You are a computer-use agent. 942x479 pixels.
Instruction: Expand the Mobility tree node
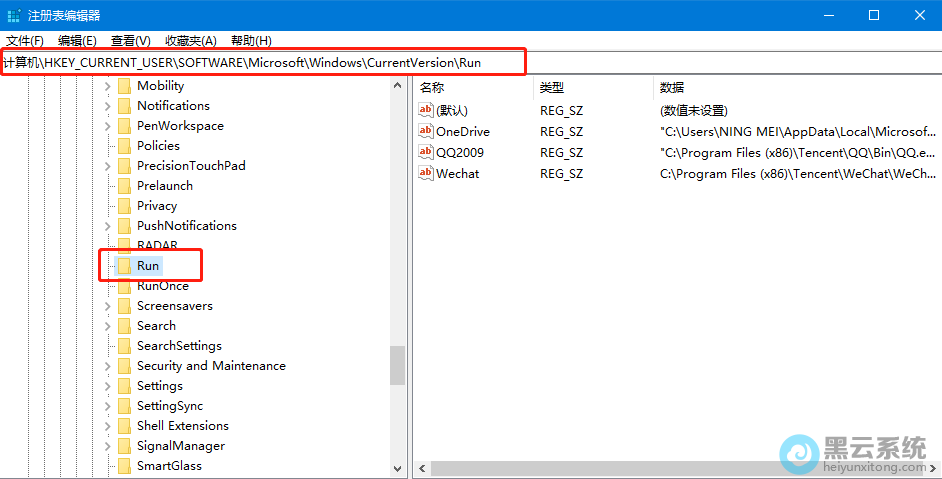coord(108,86)
